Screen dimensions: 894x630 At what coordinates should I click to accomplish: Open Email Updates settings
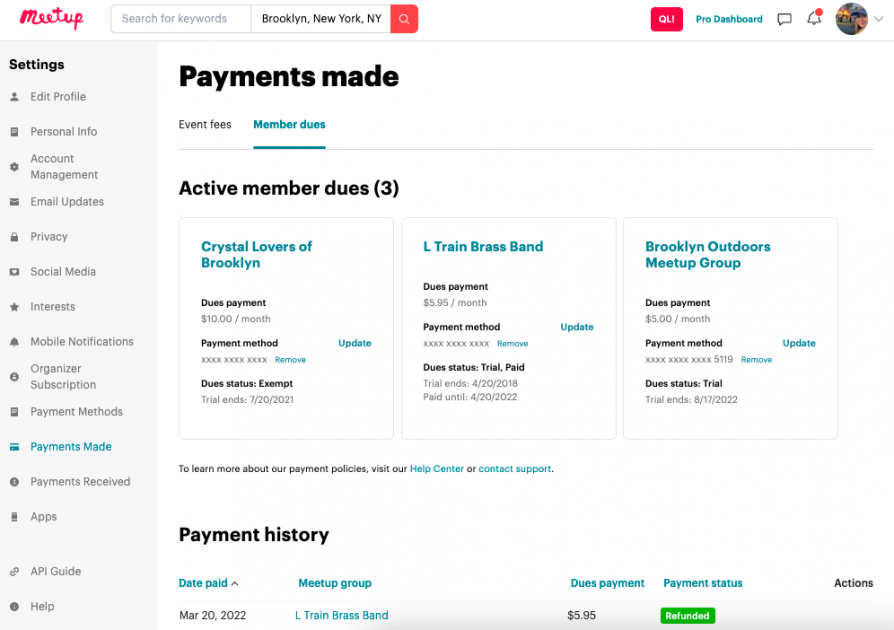[67, 202]
